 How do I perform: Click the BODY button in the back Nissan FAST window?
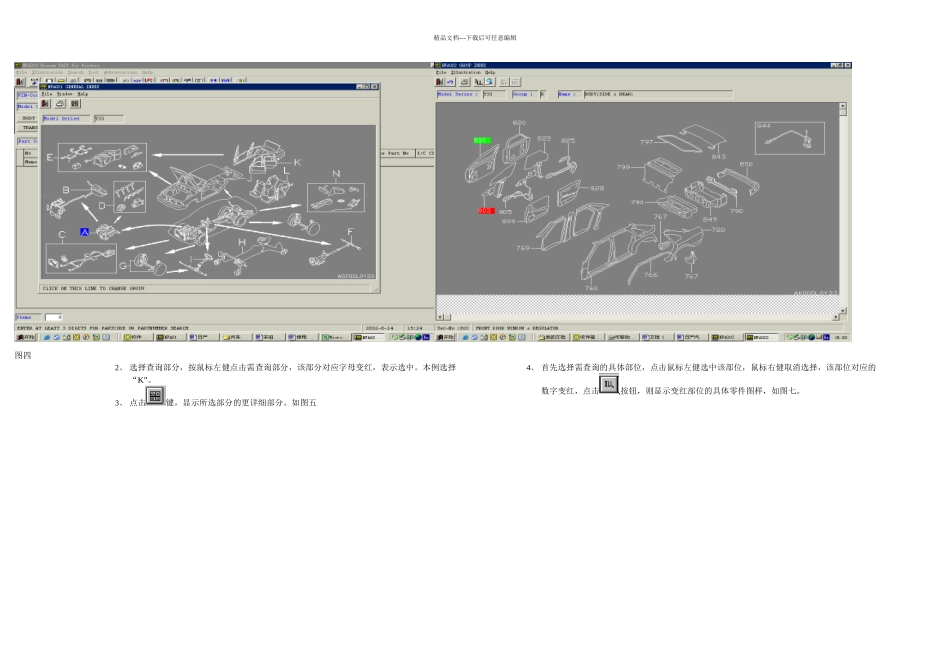click(x=28, y=118)
